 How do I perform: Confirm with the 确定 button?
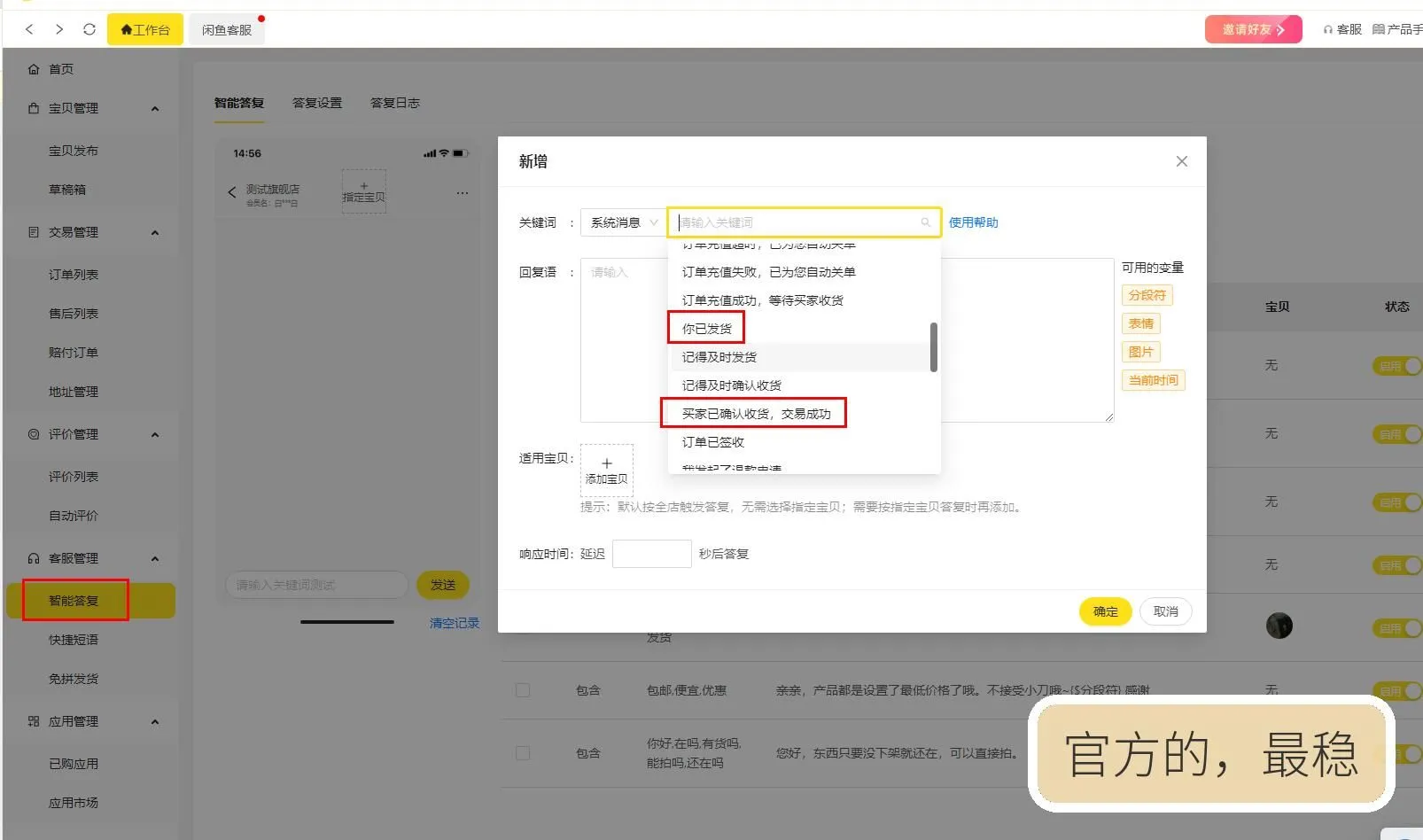tap(1105, 611)
